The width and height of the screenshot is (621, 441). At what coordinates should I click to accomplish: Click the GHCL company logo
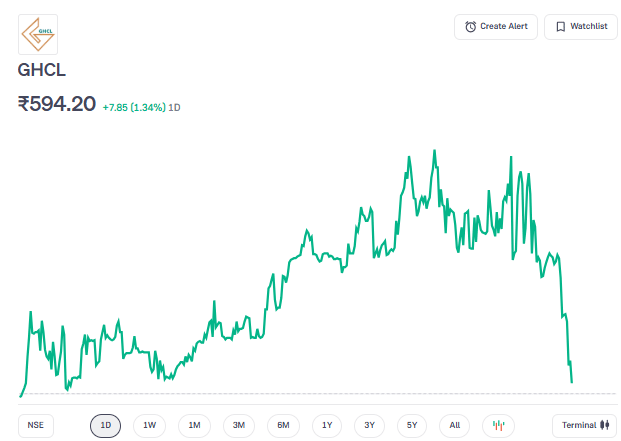[x=38, y=34]
